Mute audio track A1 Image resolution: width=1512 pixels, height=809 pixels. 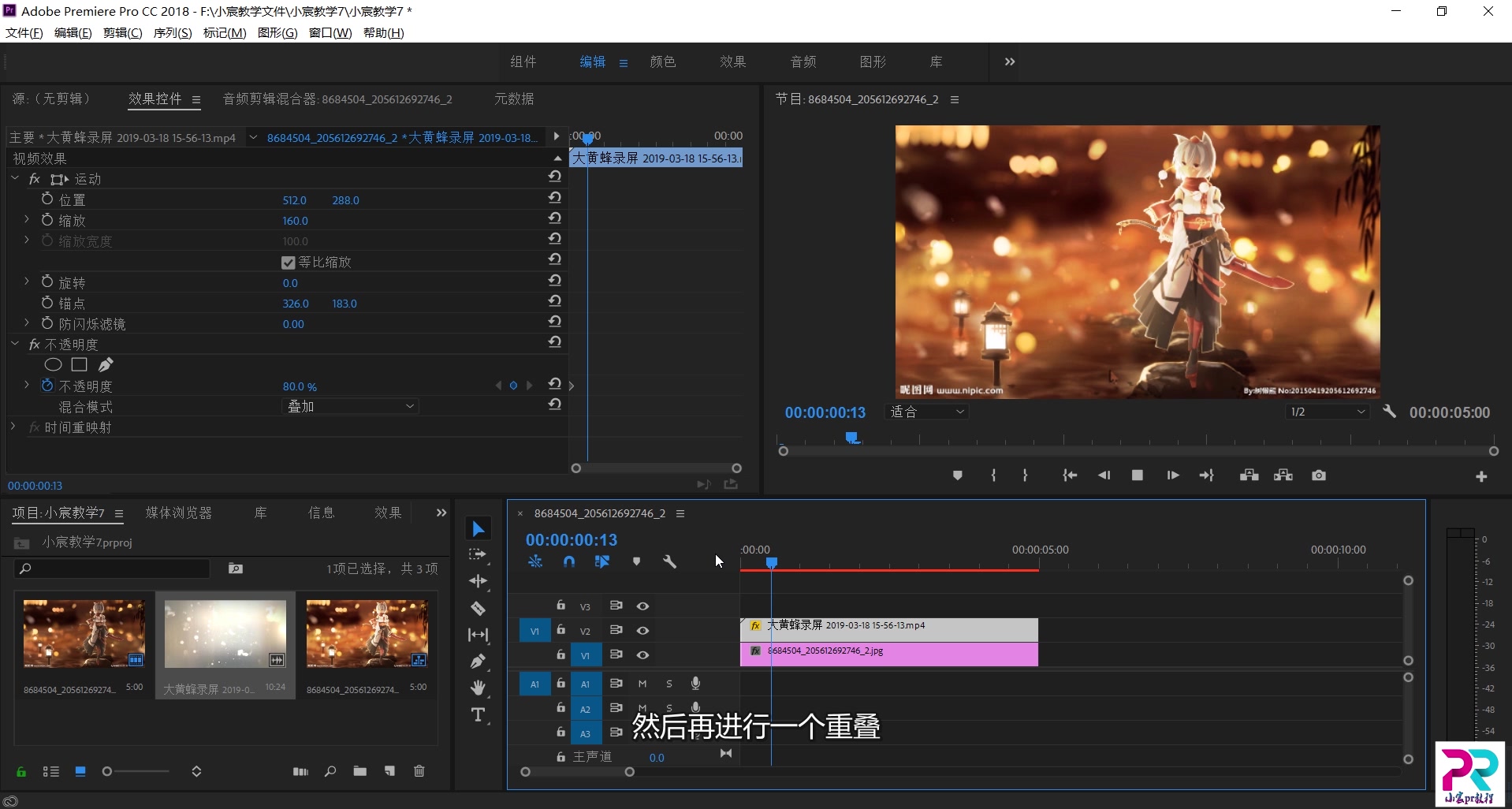click(642, 684)
